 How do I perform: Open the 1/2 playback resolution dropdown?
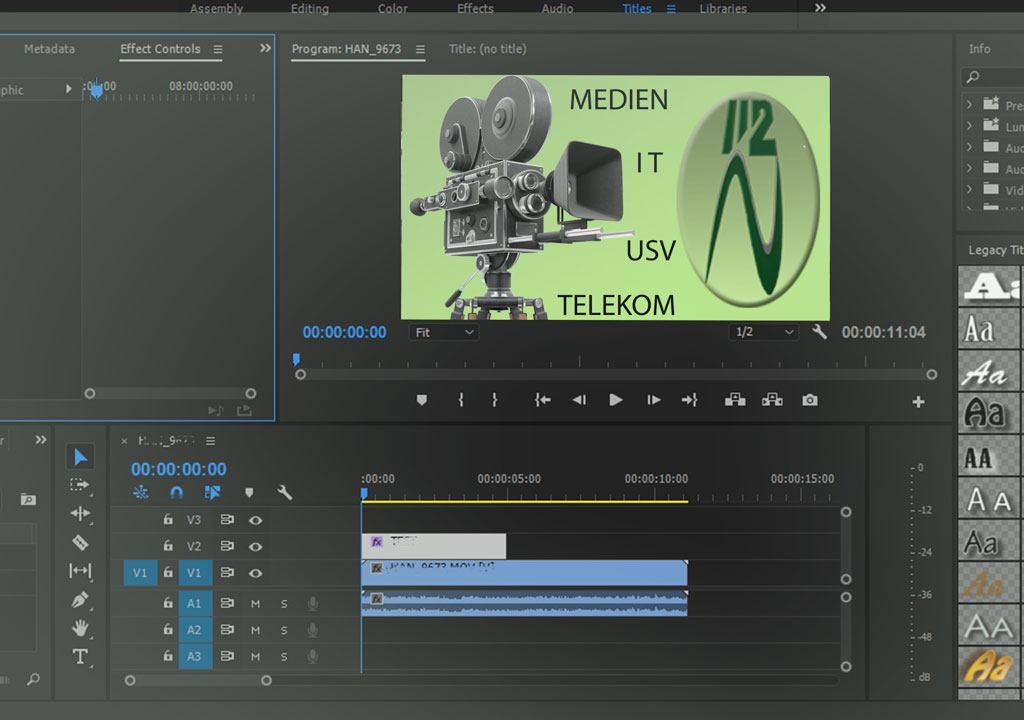tap(764, 332)
